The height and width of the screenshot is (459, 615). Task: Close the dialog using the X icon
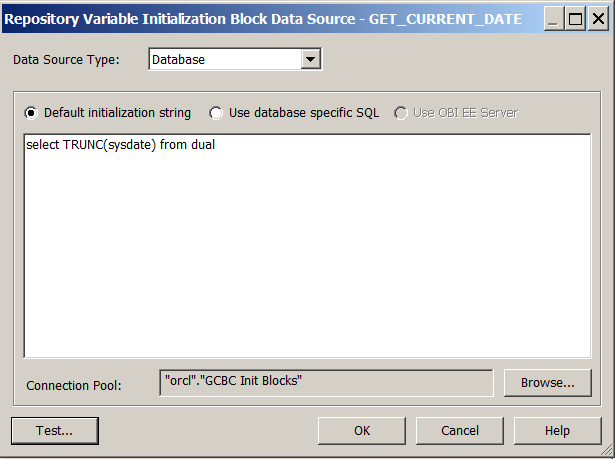(598, 19)
